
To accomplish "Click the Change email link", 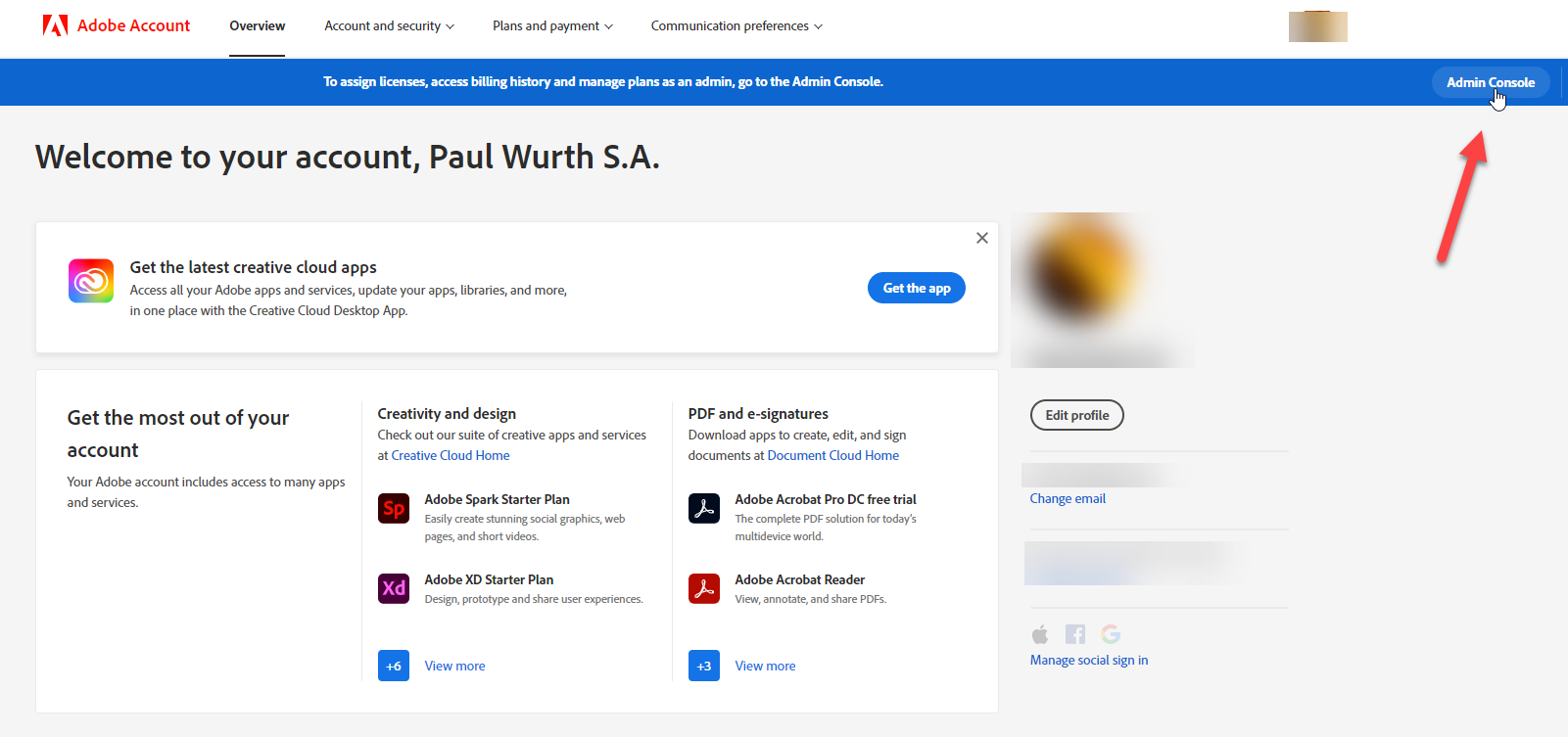I will pyautogui.click(x=1068, y=498).
